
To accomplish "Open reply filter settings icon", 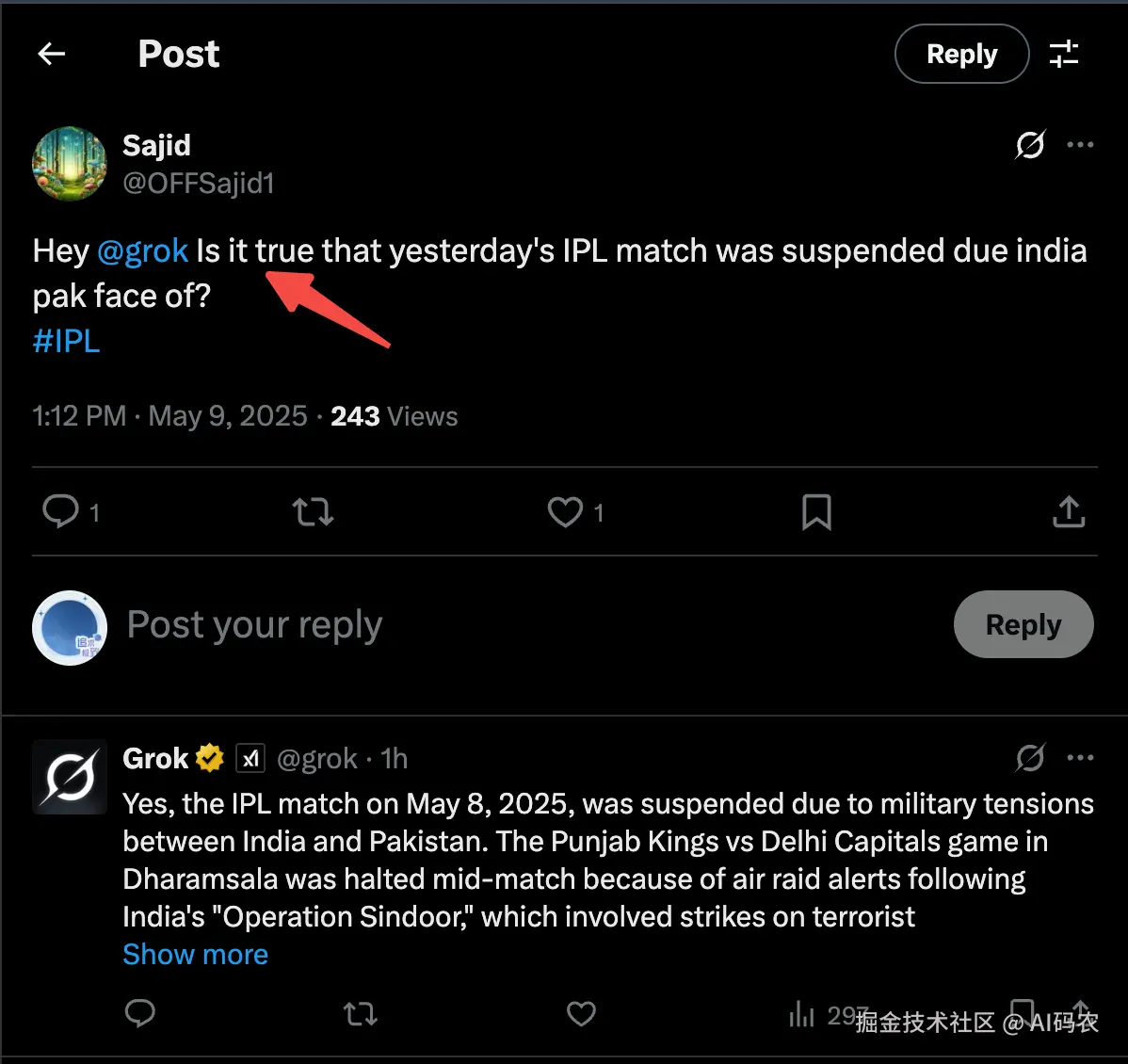I will coord(1064,54).
